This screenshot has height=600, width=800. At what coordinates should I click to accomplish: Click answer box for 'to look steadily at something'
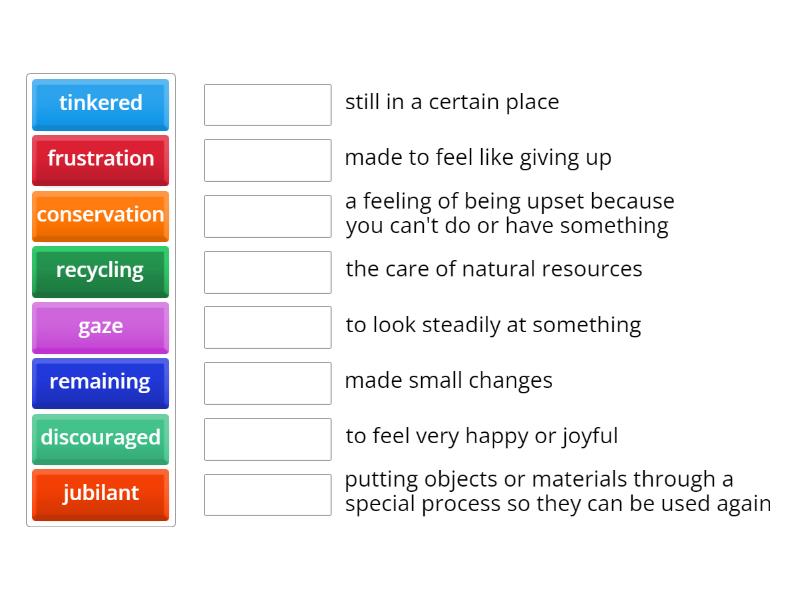tap(268, 328)
